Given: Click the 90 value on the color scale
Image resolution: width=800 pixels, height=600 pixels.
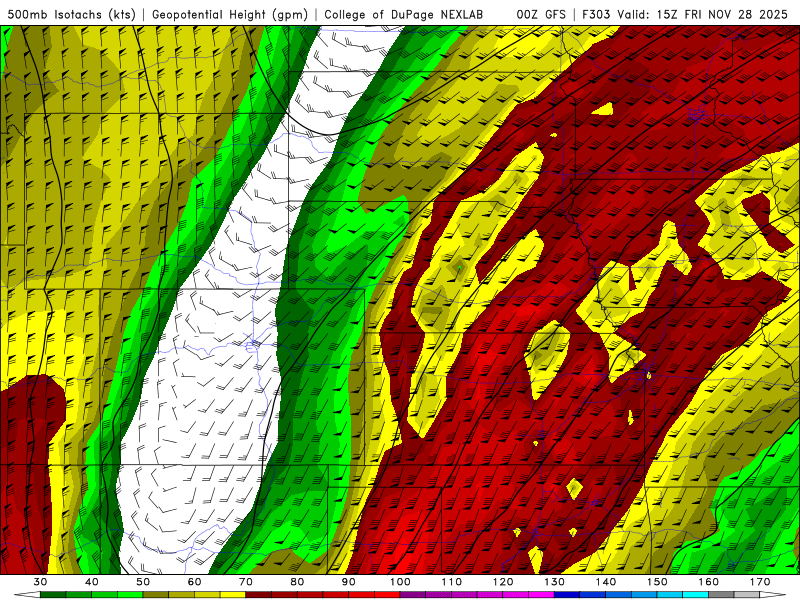Looking at the screenshot, I should coord(349,582).
